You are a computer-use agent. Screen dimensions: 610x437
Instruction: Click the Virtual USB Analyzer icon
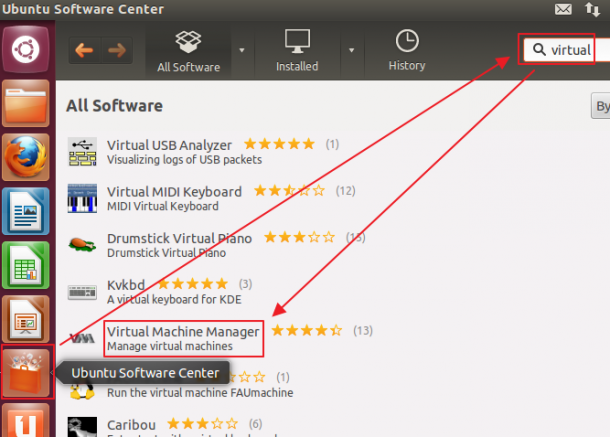pos(82,152)
